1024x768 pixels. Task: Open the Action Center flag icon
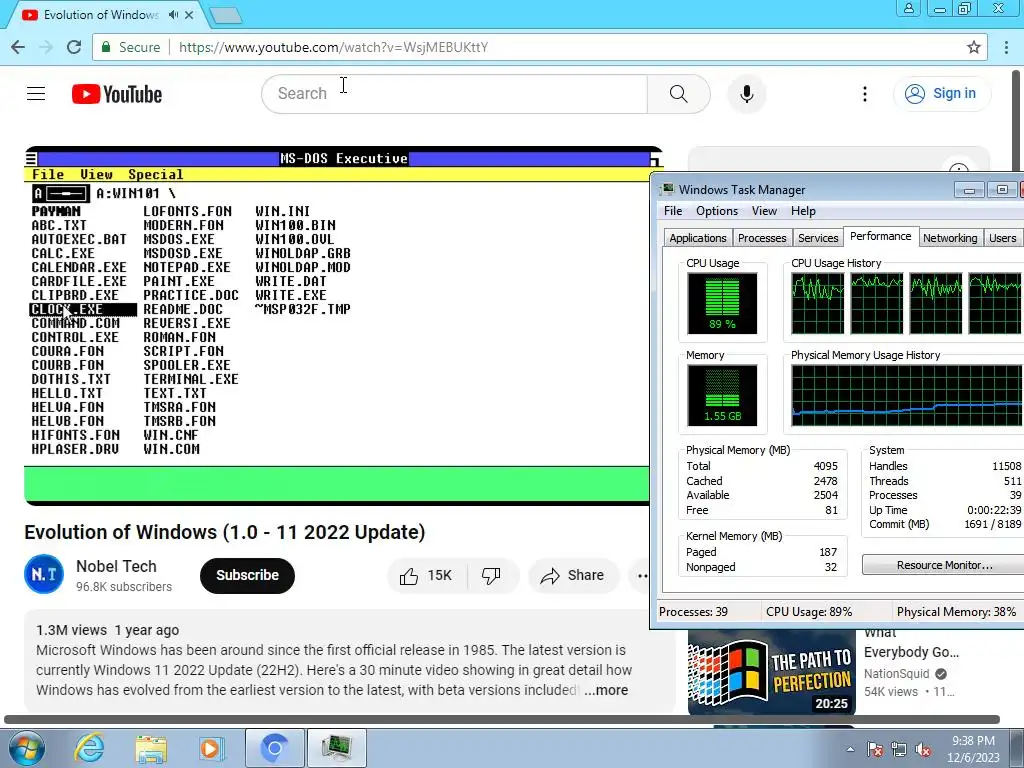click(x=874, y=749)
